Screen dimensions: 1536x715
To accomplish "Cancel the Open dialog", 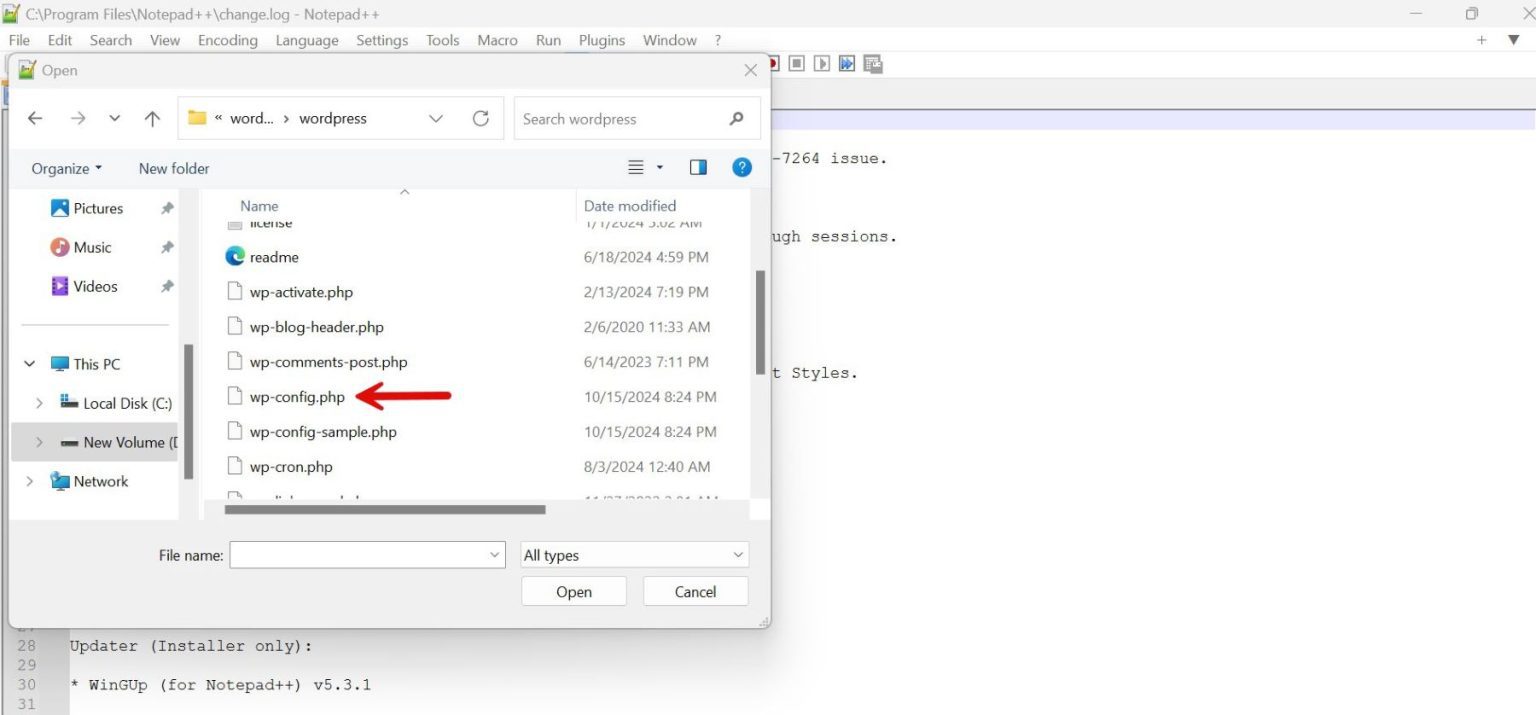I will tap(695, 591).
